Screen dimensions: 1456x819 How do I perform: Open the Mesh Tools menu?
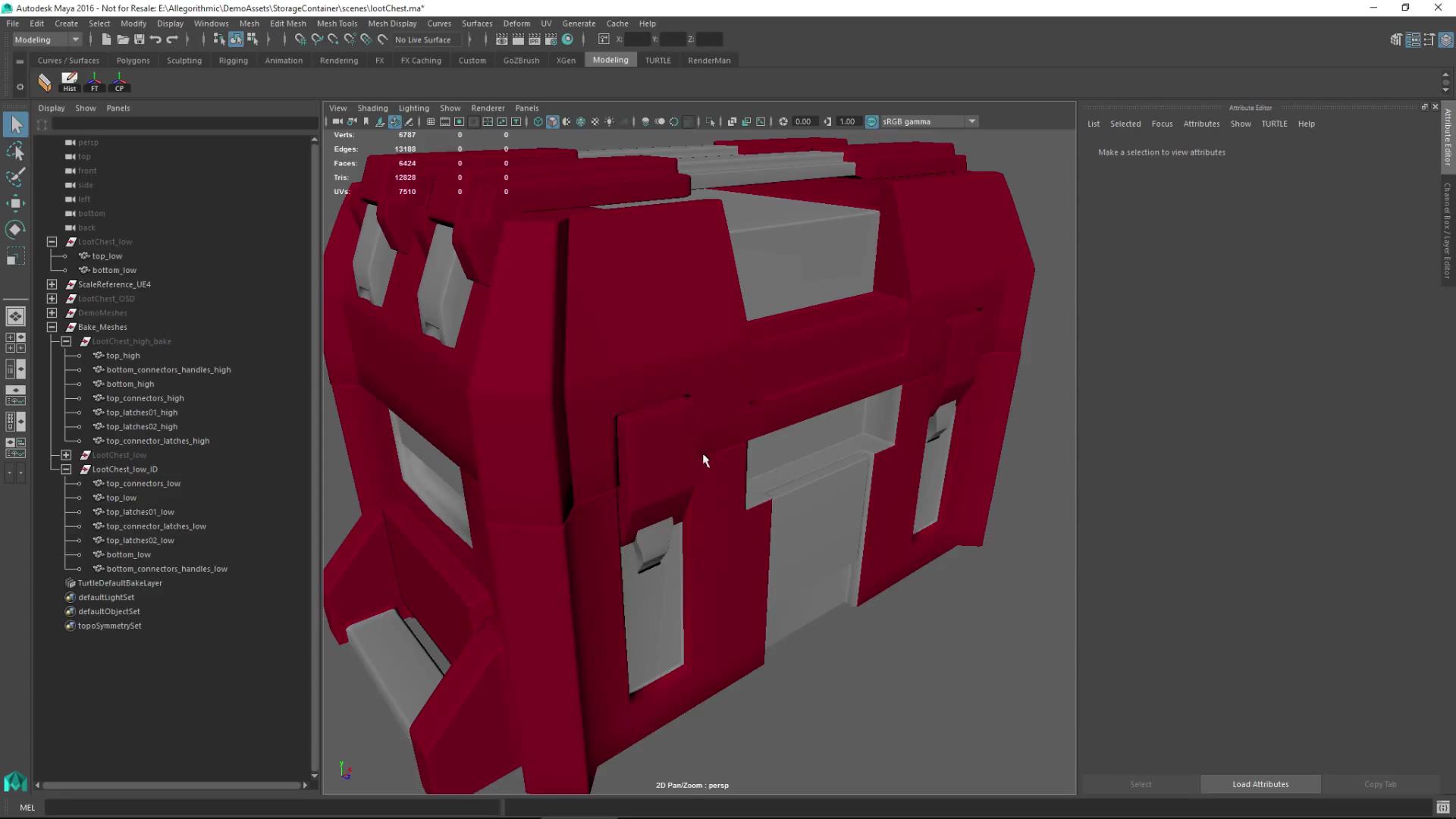[337, 24]
